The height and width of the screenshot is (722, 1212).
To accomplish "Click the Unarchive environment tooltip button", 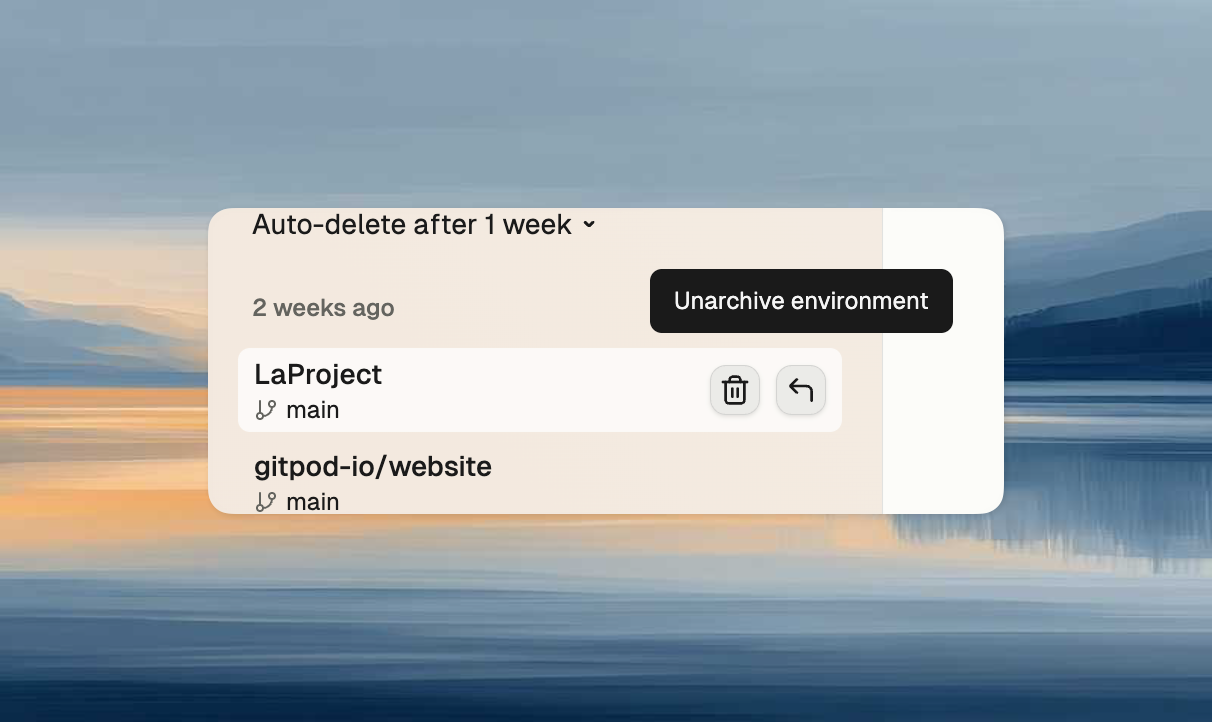I will click(801, 300).
